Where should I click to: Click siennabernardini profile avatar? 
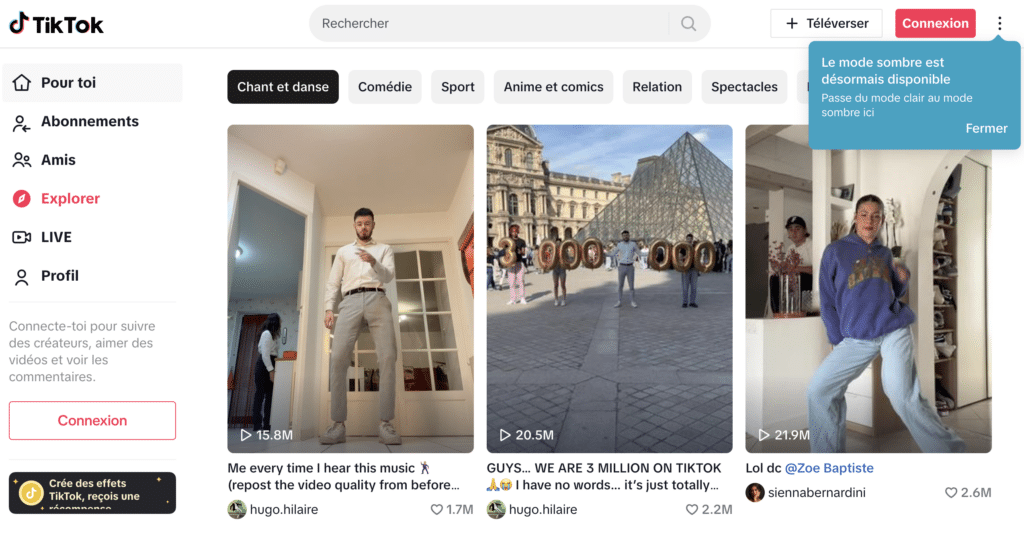755,492
